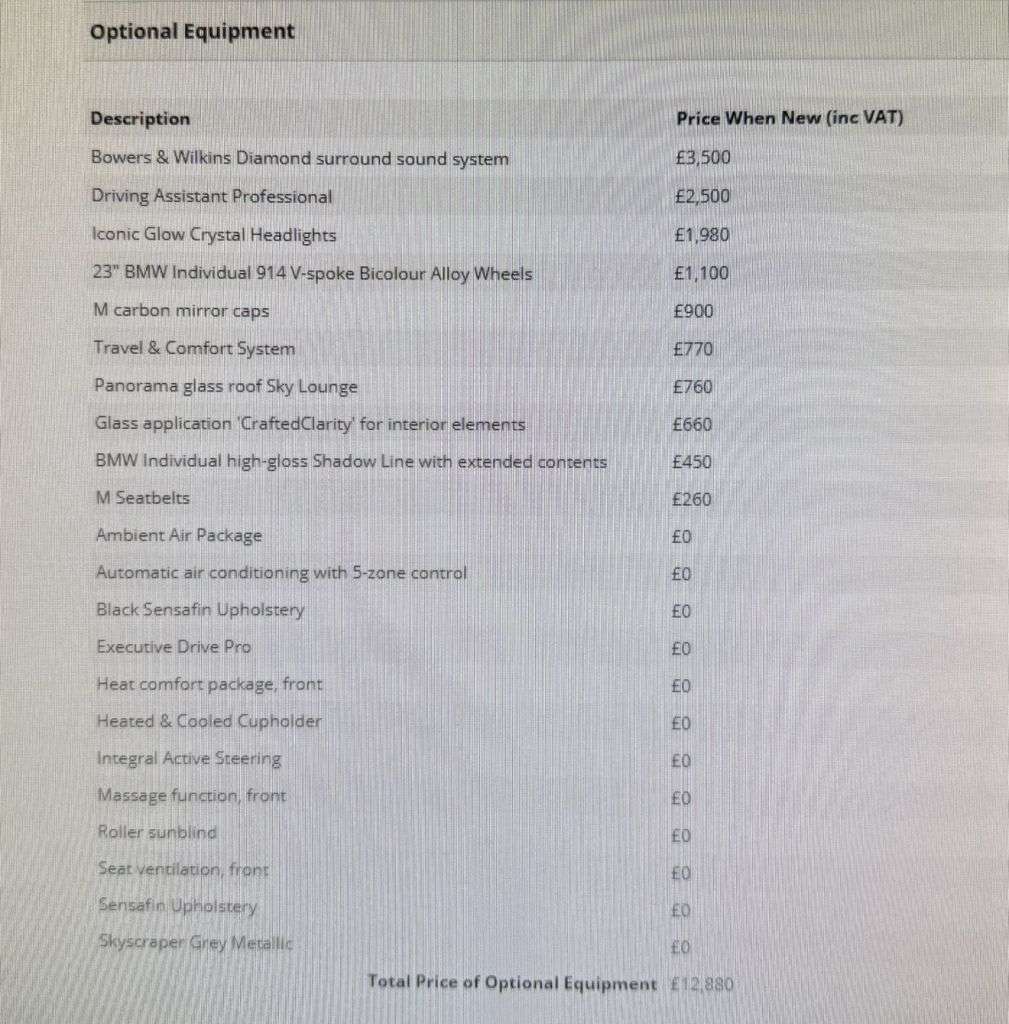Click the Price When New column header
The width and height of the screenshot is (1009, 1024).
coord(789,118)
